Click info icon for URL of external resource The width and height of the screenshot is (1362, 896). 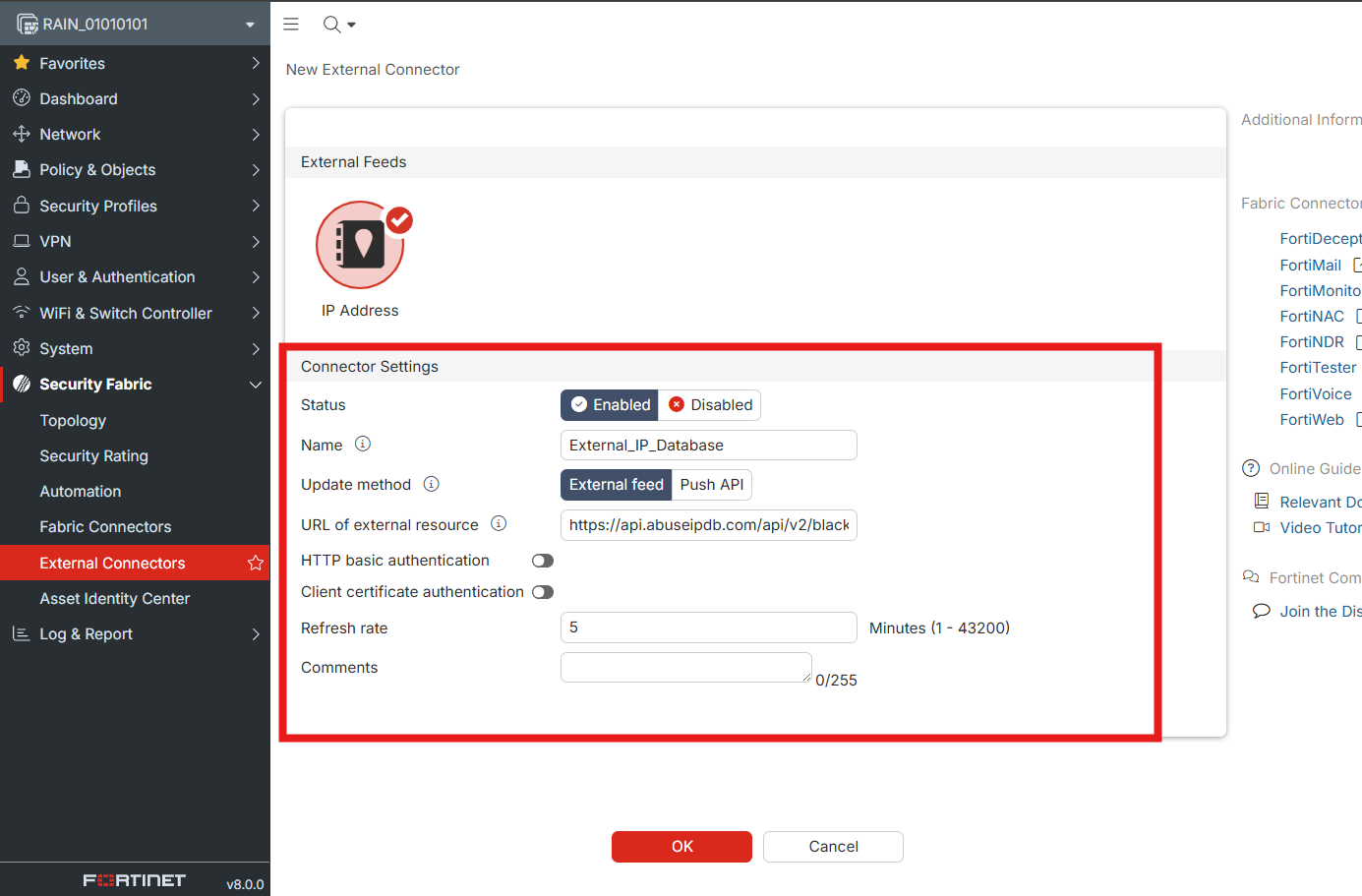coord(499,523)
